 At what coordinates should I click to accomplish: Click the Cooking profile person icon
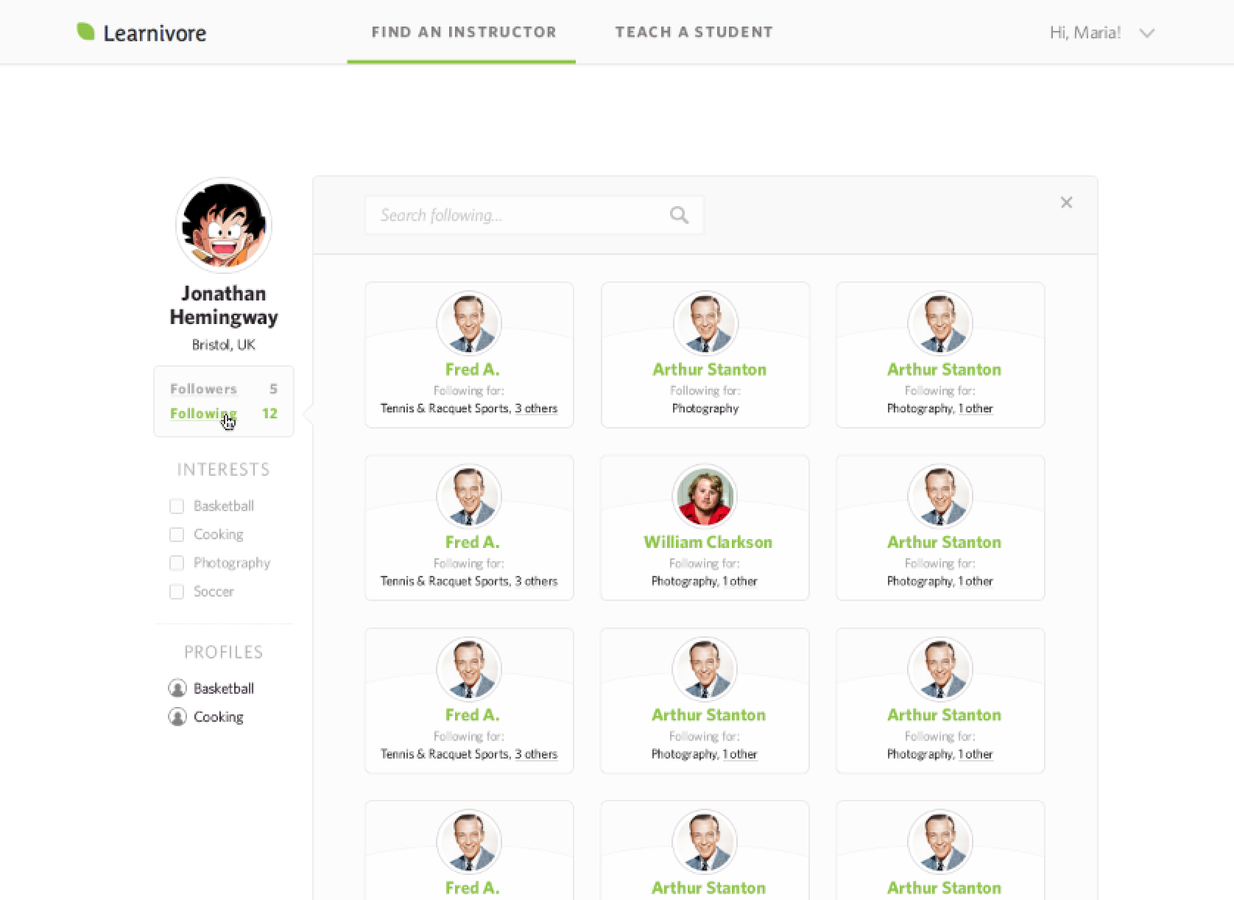[x=178, y=717]
